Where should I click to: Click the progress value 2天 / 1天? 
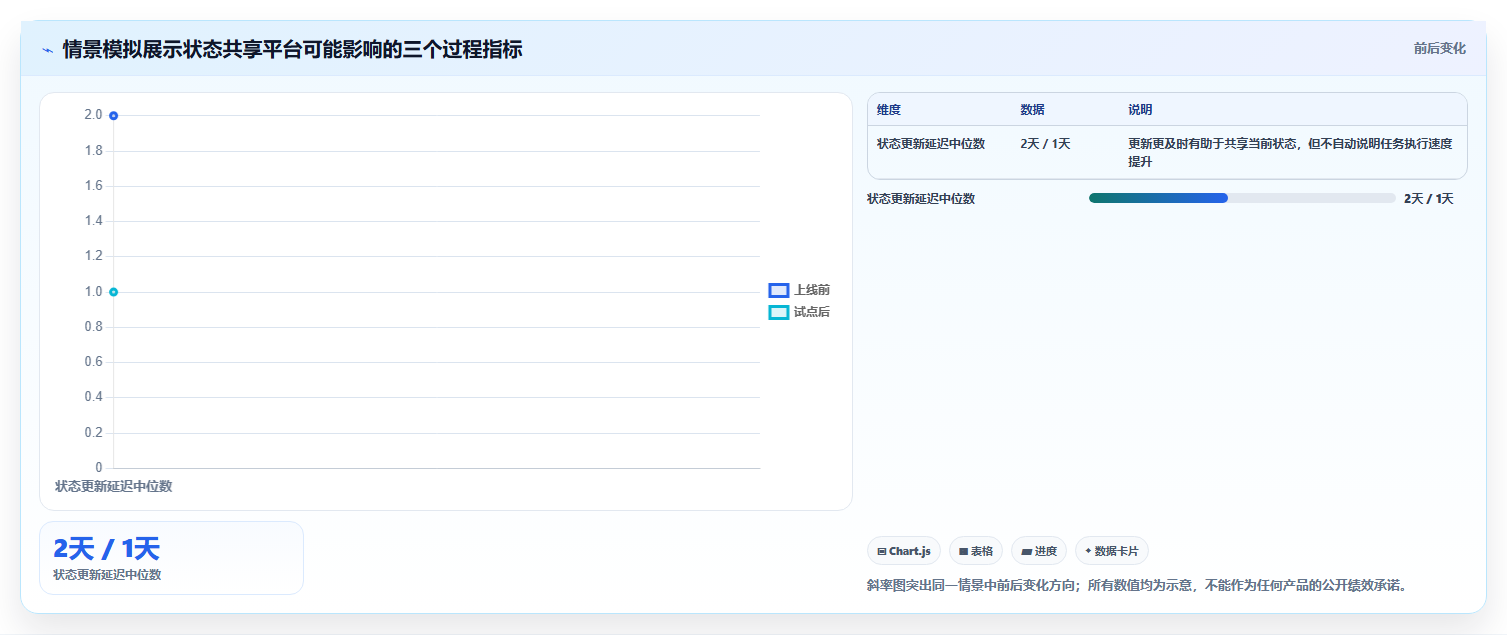(1429, 199)
